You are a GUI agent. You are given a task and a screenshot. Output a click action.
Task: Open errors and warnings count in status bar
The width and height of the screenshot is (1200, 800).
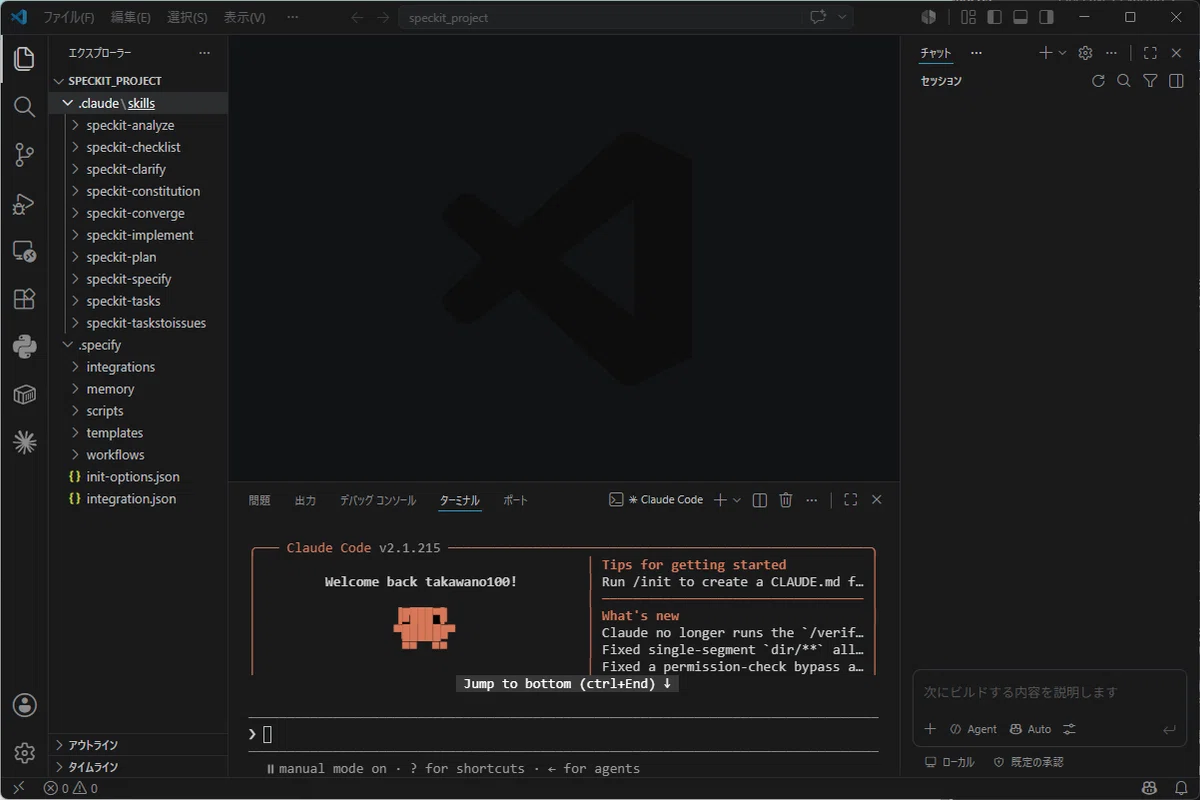coord(70,789)
